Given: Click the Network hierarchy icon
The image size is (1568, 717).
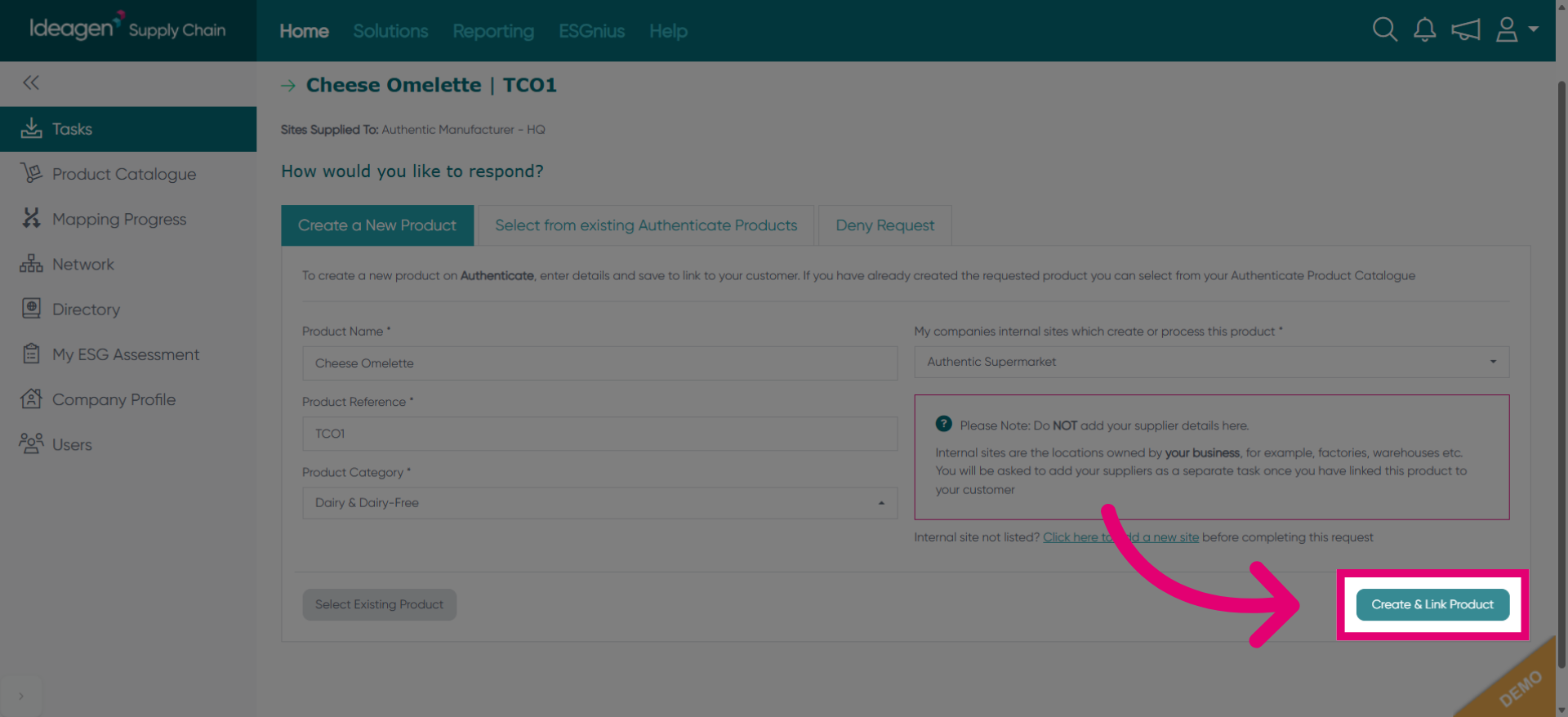Looking at the screenshot, I should (x=31, y=264).
